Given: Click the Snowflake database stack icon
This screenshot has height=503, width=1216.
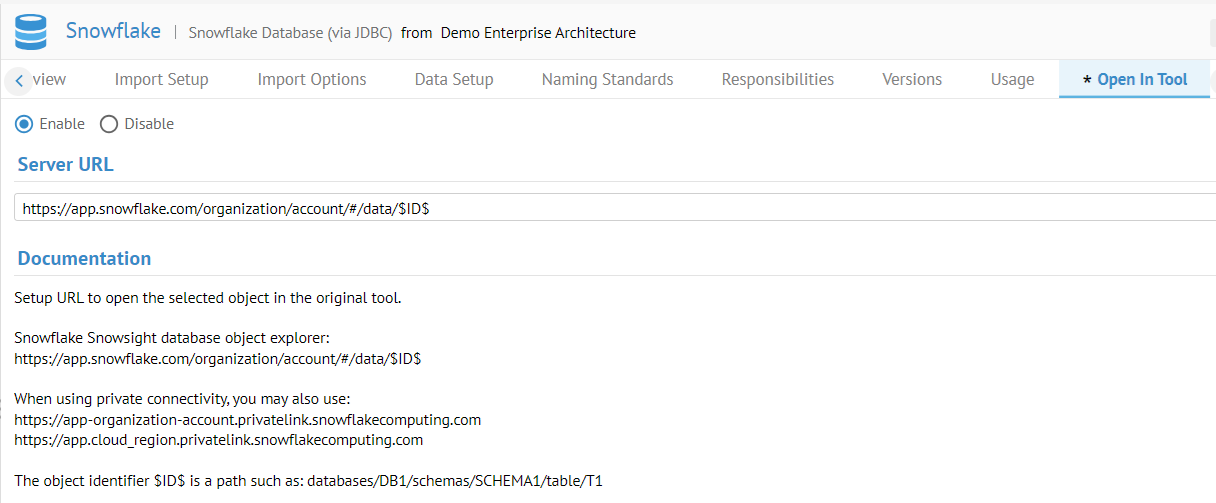Looking at the screenshot, I should coord(32,31).
